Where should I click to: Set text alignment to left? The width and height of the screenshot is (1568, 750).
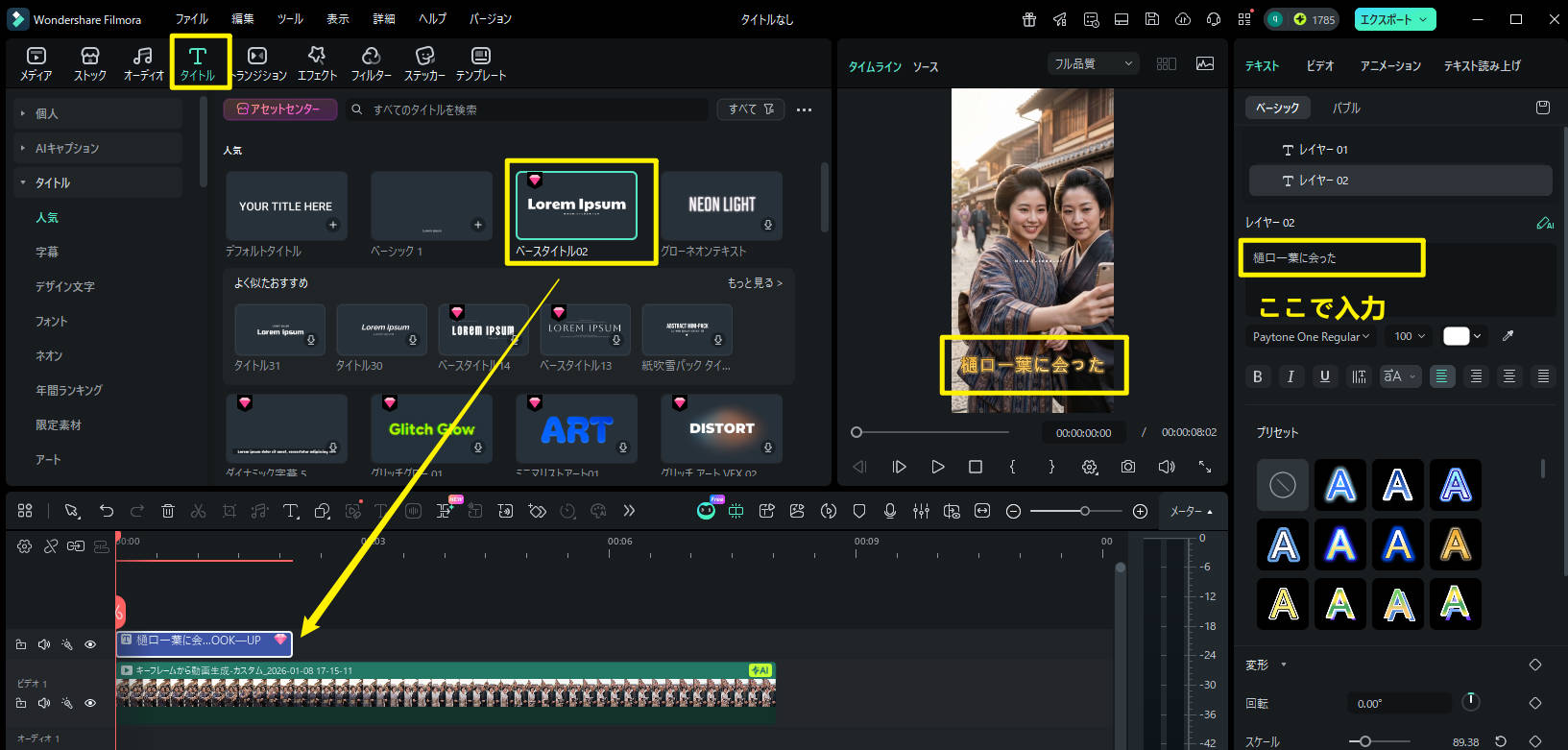pyautogui.click(x=1442, y=376)
